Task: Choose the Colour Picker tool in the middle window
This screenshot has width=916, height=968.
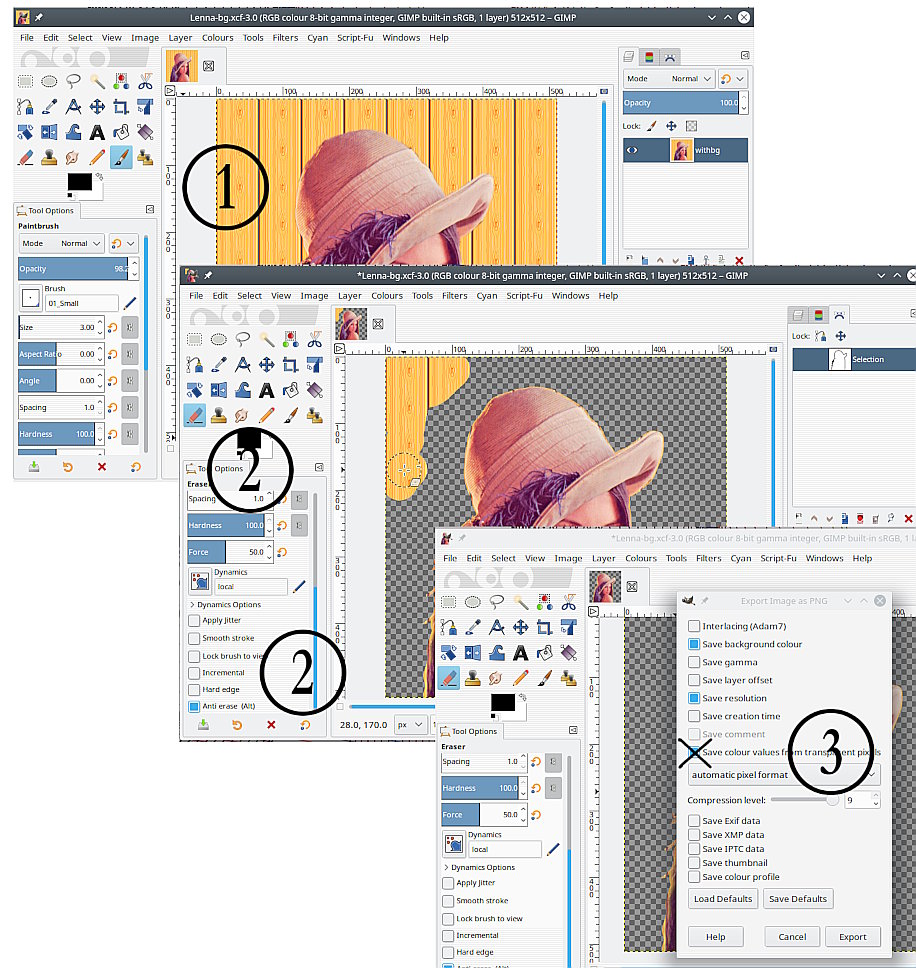Action: coord(219,365)
